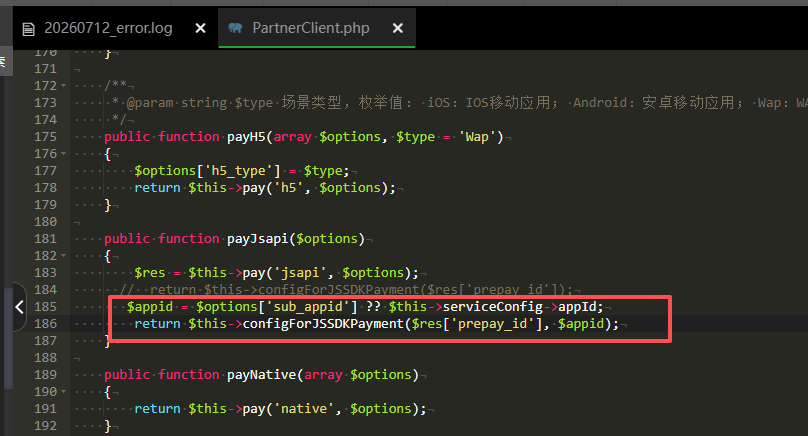
Task: Close the 20260712_error.log tab
Action: click(x=200, y=28)
